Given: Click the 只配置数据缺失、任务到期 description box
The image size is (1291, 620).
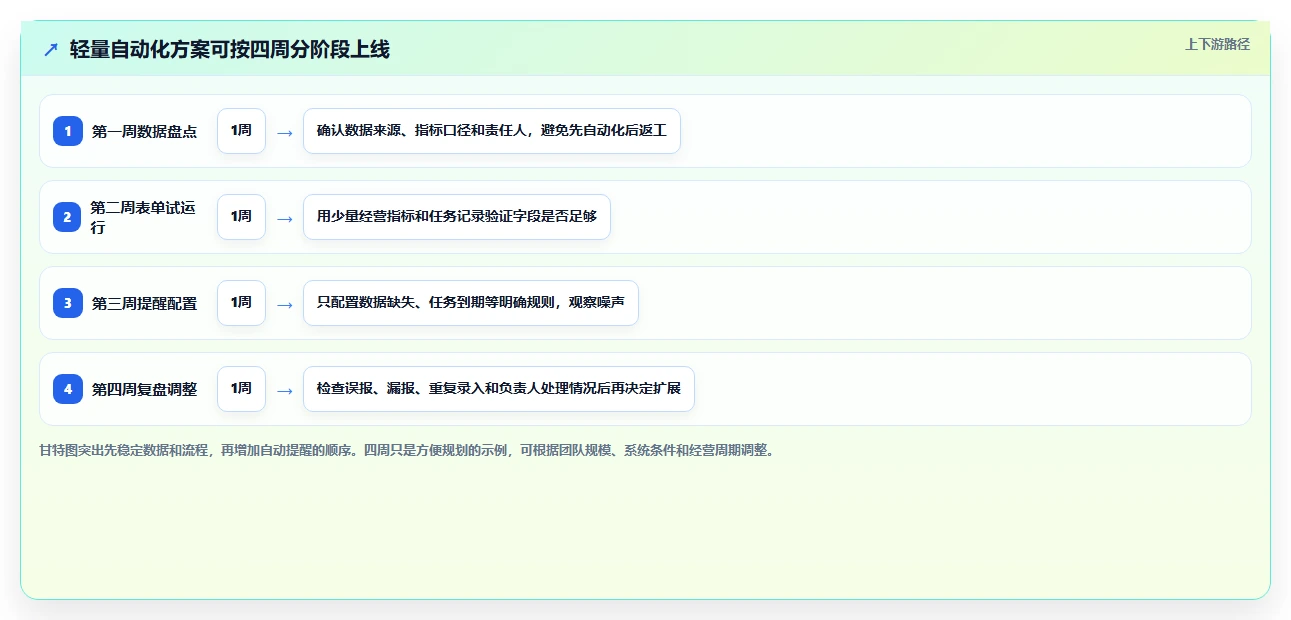Looking at the screenshot, I should (x=471, y=303).
